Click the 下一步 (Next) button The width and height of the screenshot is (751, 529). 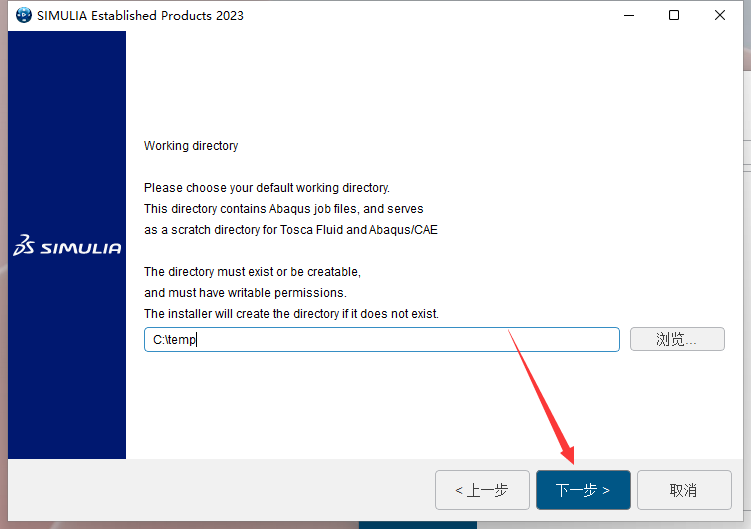(583, 490)
